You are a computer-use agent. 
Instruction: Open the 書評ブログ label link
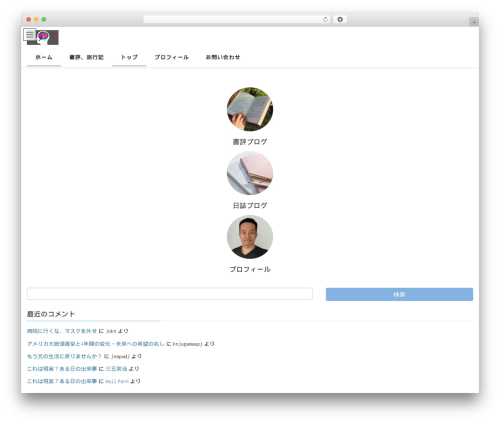point(250,142)
